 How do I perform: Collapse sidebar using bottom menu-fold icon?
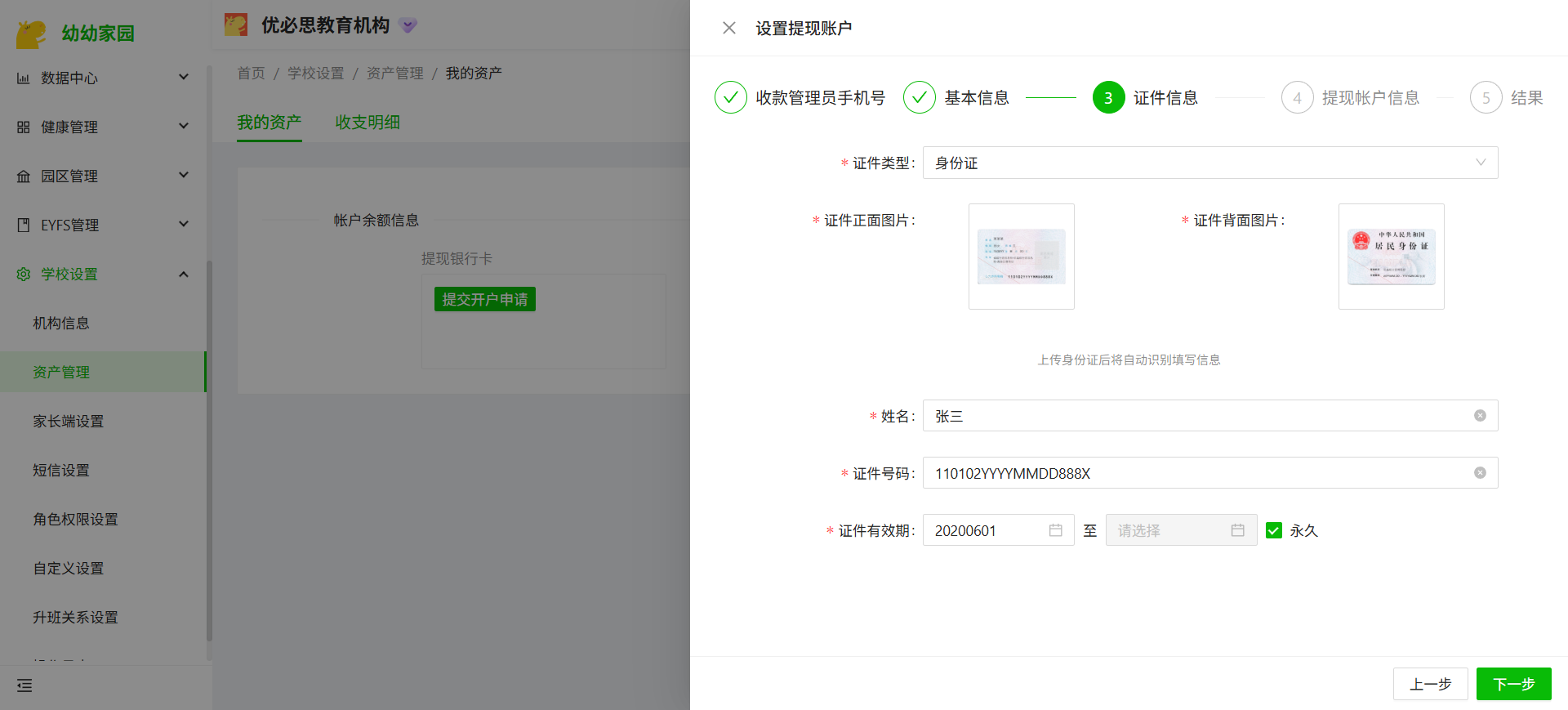[24, 685]
